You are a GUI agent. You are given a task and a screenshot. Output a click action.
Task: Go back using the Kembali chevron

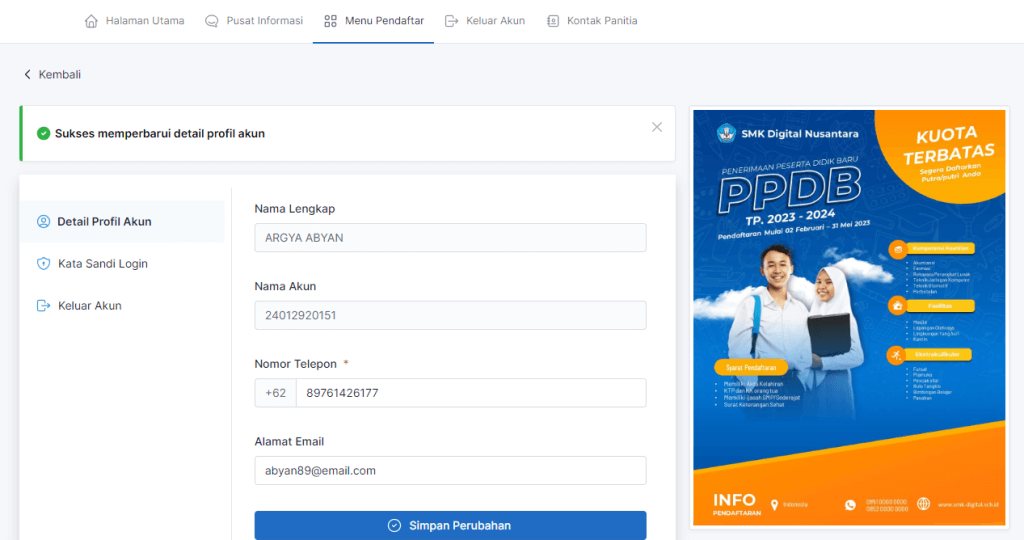28,75
